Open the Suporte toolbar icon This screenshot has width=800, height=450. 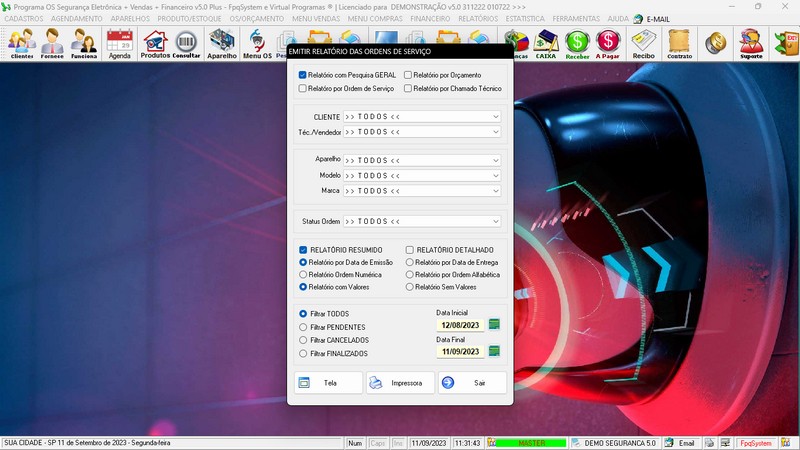[x=750, y=43]
